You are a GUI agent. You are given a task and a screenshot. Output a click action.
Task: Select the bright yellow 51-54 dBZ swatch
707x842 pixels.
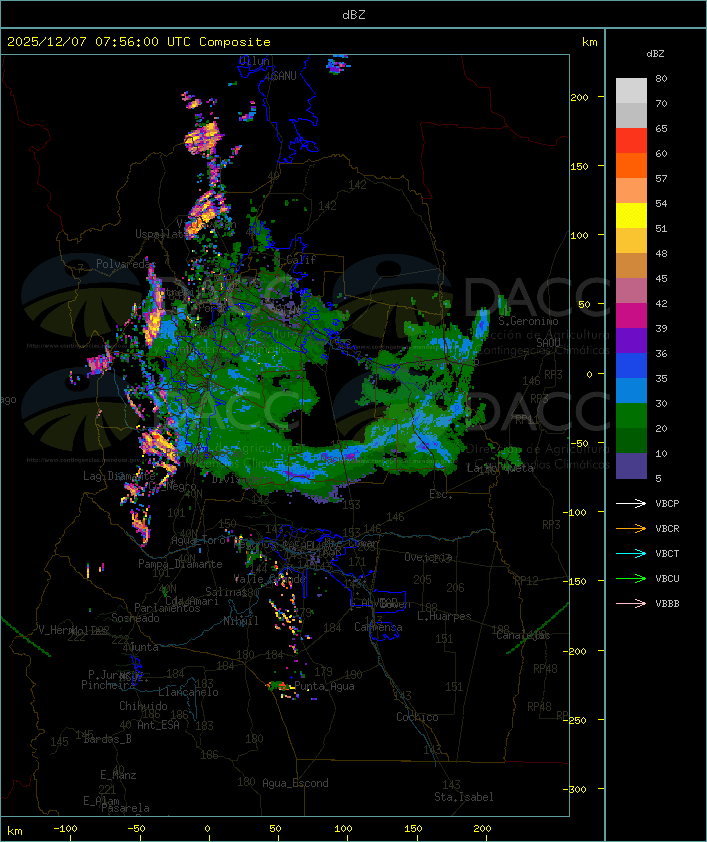point(631,216)
